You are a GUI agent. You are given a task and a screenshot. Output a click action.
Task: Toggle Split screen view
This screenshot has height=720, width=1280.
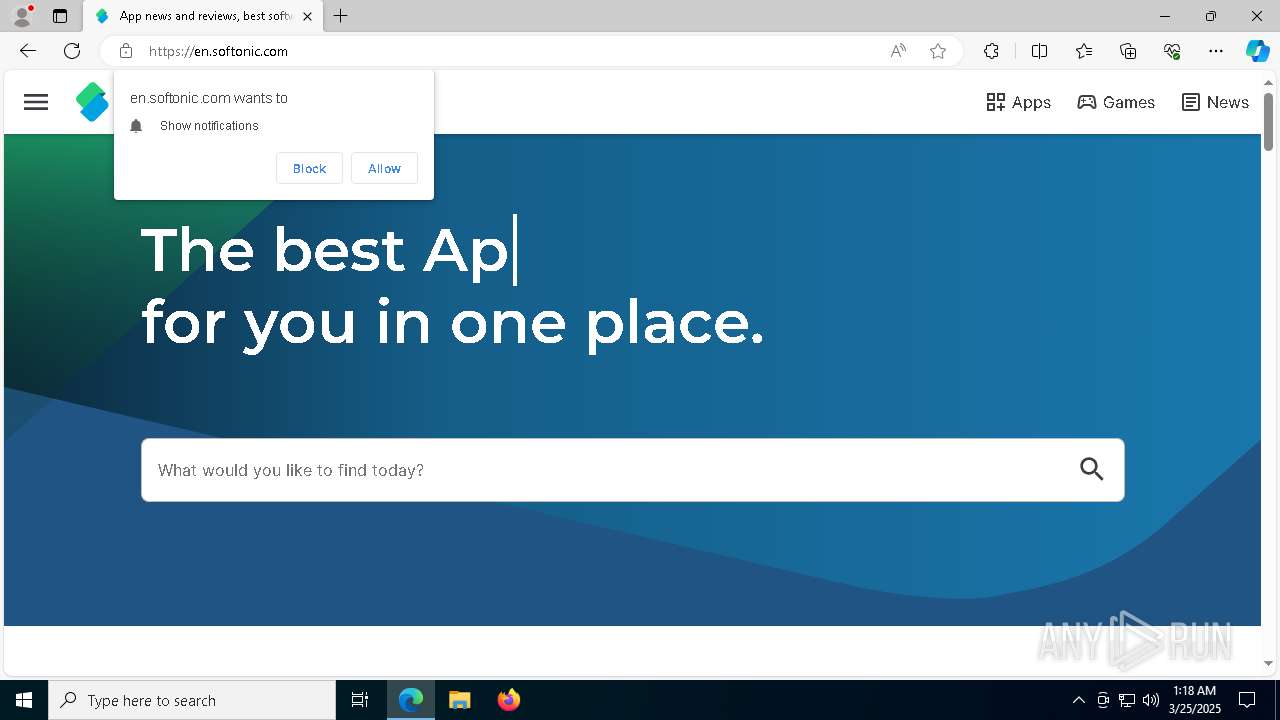[x=1039, y=51]
